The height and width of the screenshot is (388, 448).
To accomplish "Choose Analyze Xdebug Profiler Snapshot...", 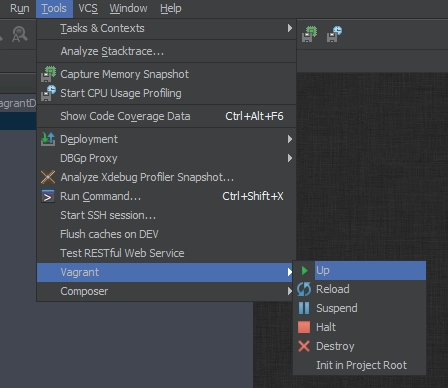I will click(x=166, y=177).
